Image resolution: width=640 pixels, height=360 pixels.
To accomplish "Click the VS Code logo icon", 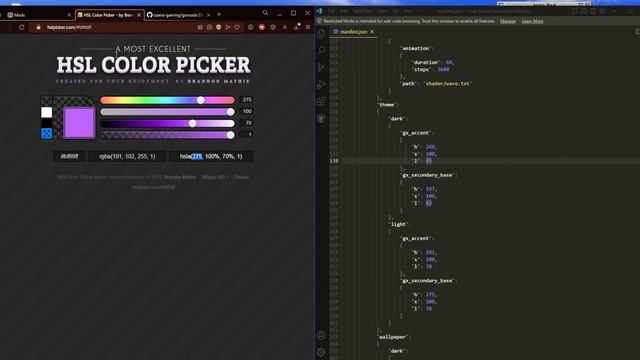I will coord(320,11).
